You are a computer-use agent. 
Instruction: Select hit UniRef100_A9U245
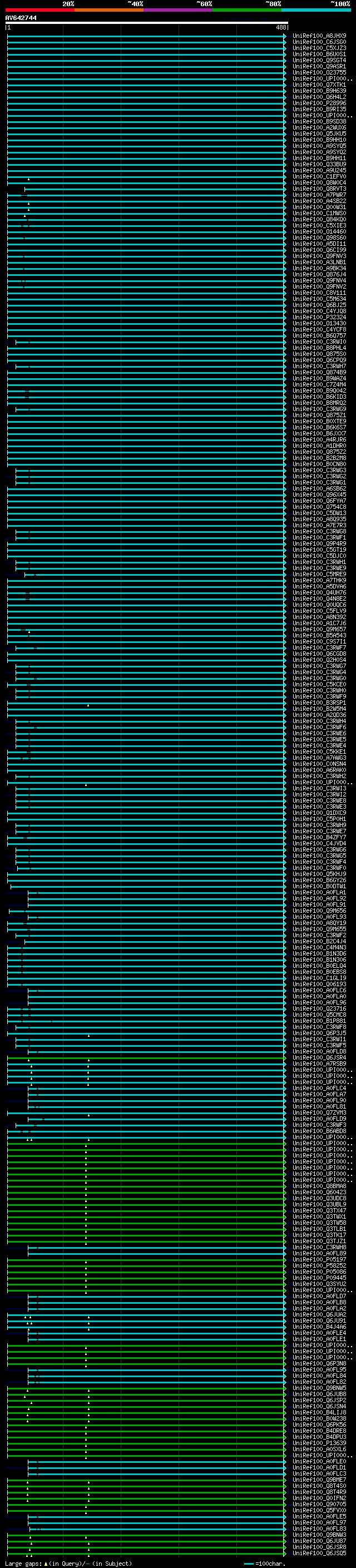[x=319, y=170]
